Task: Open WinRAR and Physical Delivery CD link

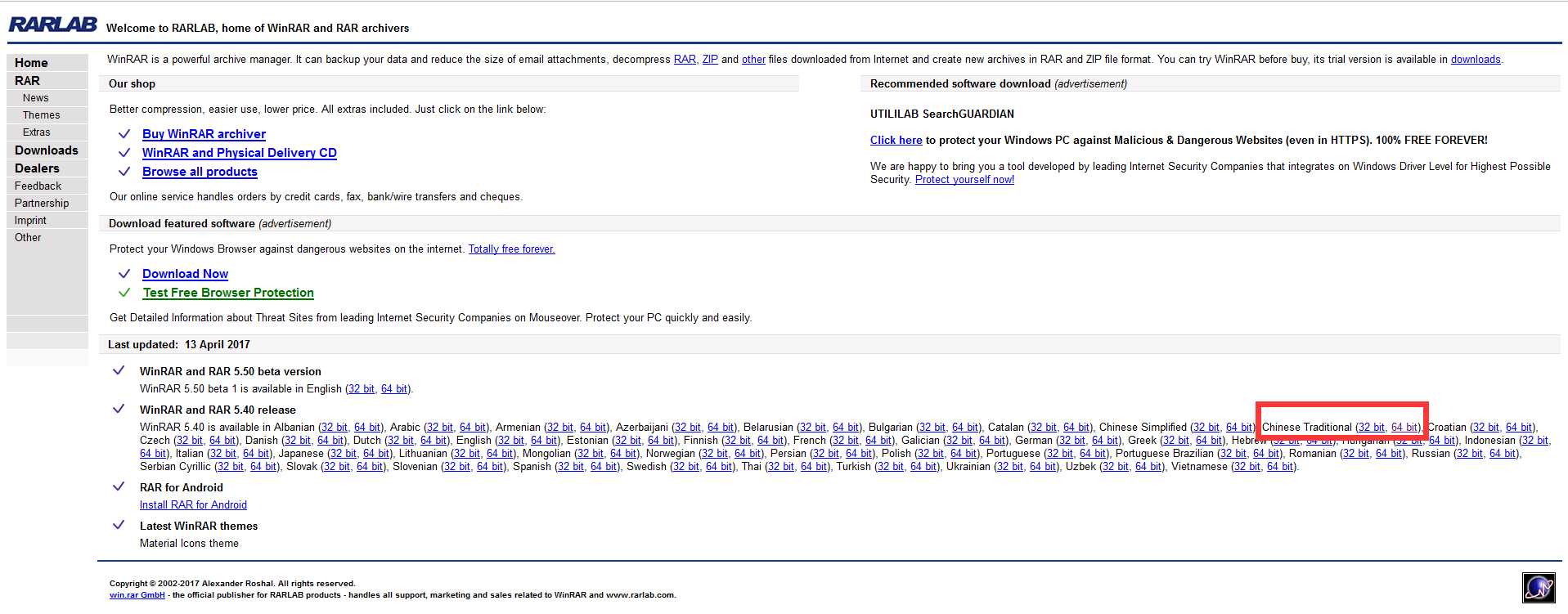Action: coord(240,153)
